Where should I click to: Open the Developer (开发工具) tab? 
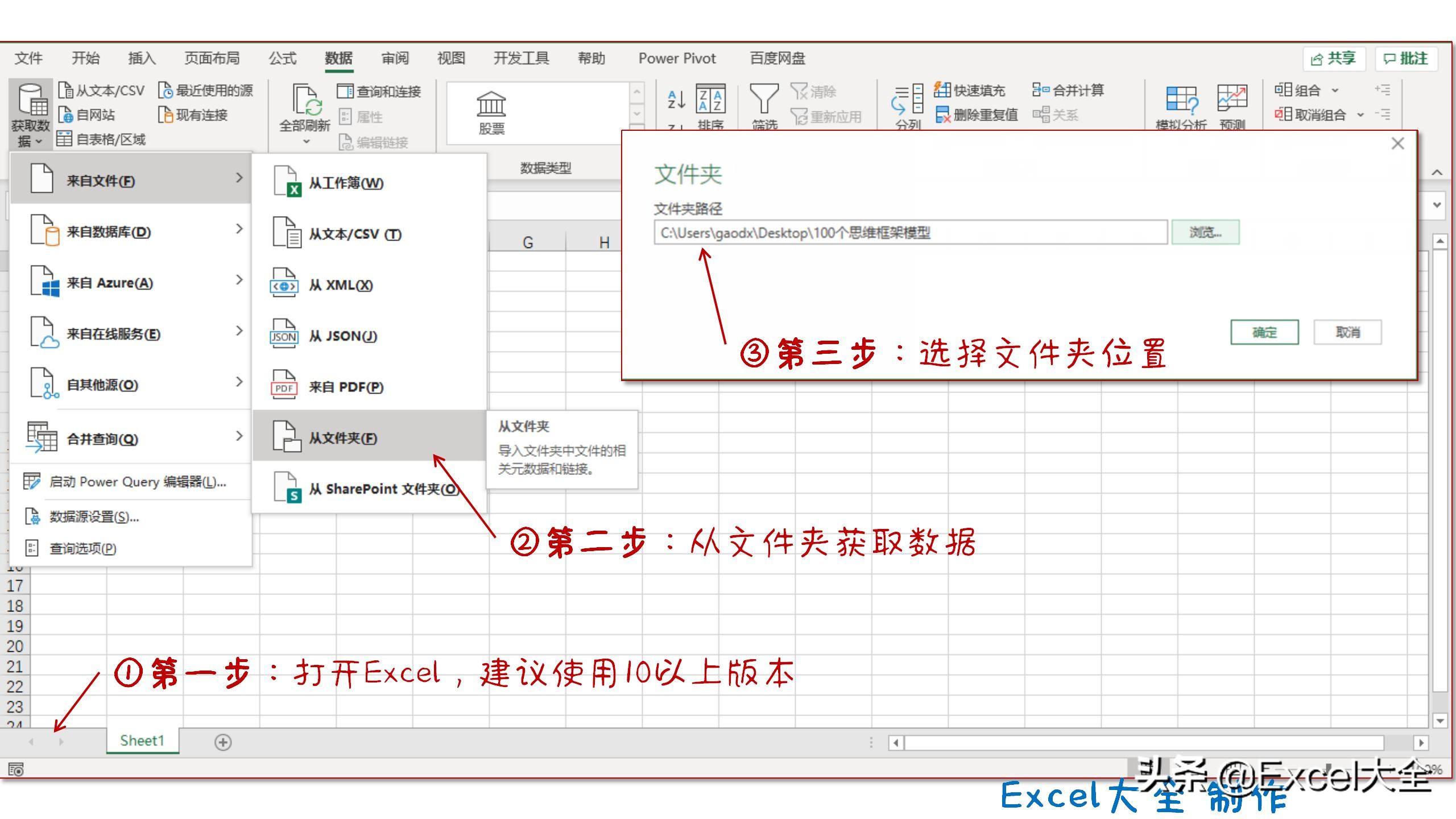[521, 58]
